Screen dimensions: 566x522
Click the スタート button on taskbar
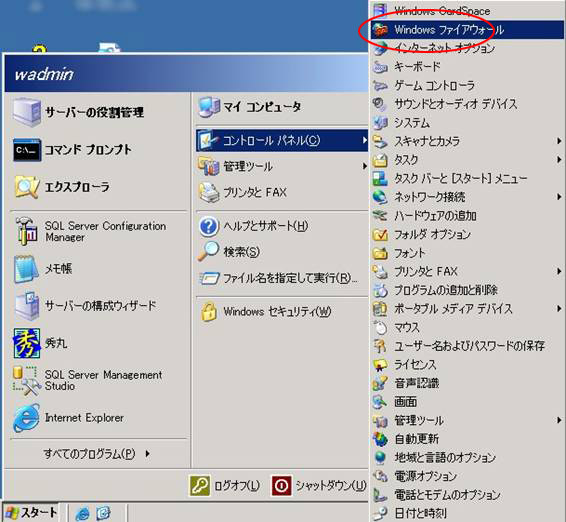tap(31, 513)
